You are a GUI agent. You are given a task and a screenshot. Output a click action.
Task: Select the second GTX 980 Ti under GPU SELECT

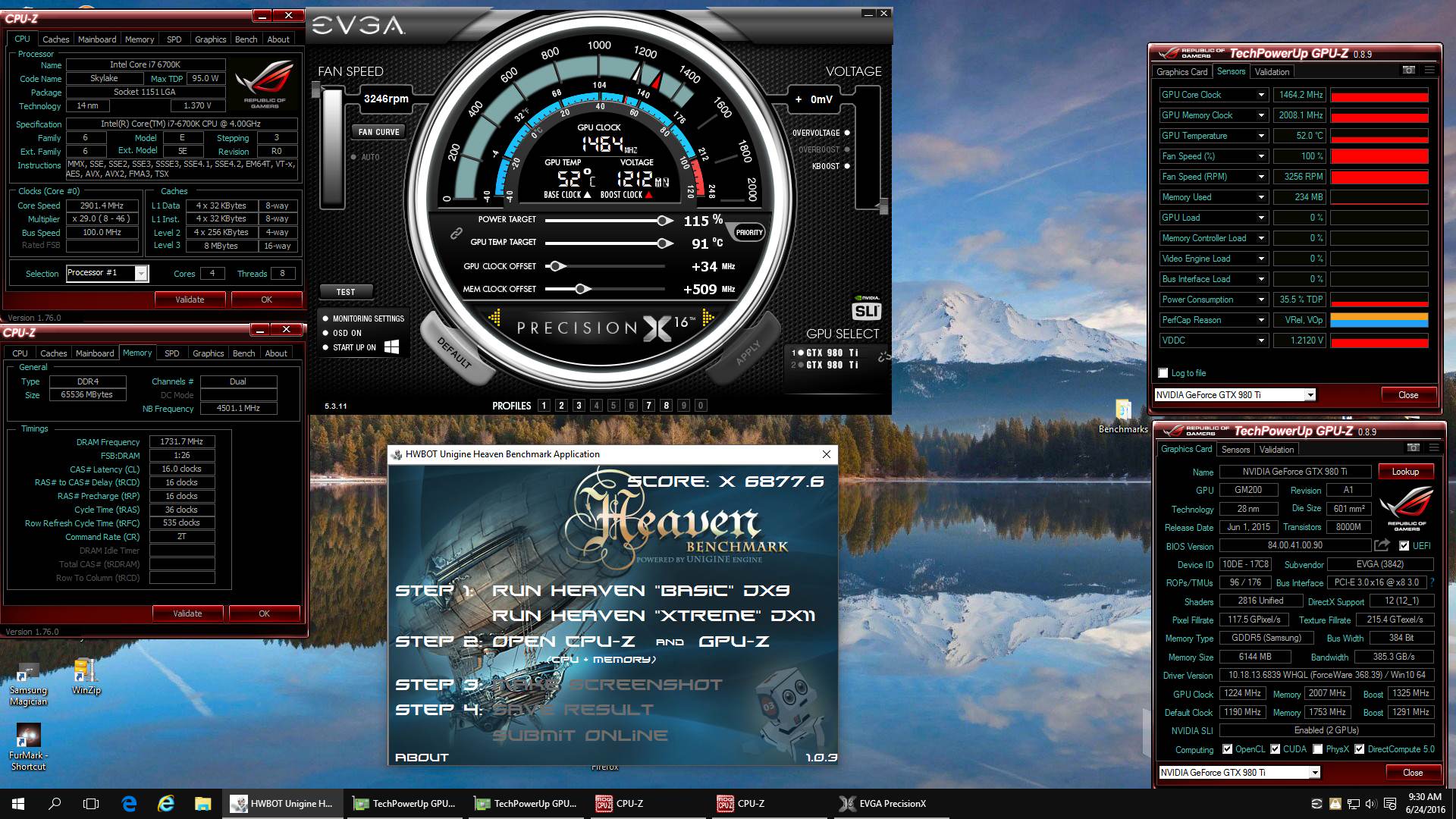tap(832, 365)
